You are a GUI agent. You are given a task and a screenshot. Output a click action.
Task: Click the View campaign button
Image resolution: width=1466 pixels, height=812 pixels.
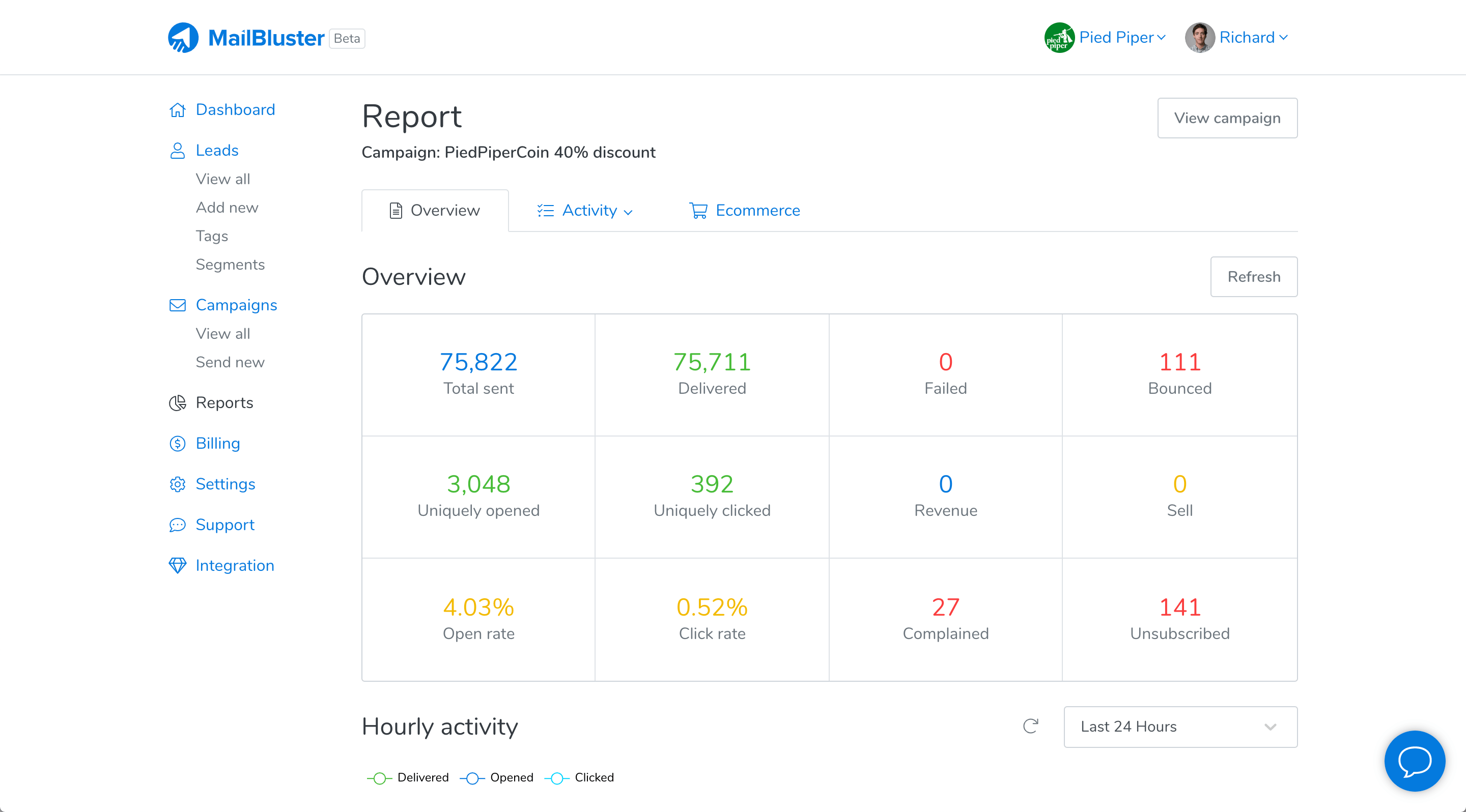tap(1227, 118)
